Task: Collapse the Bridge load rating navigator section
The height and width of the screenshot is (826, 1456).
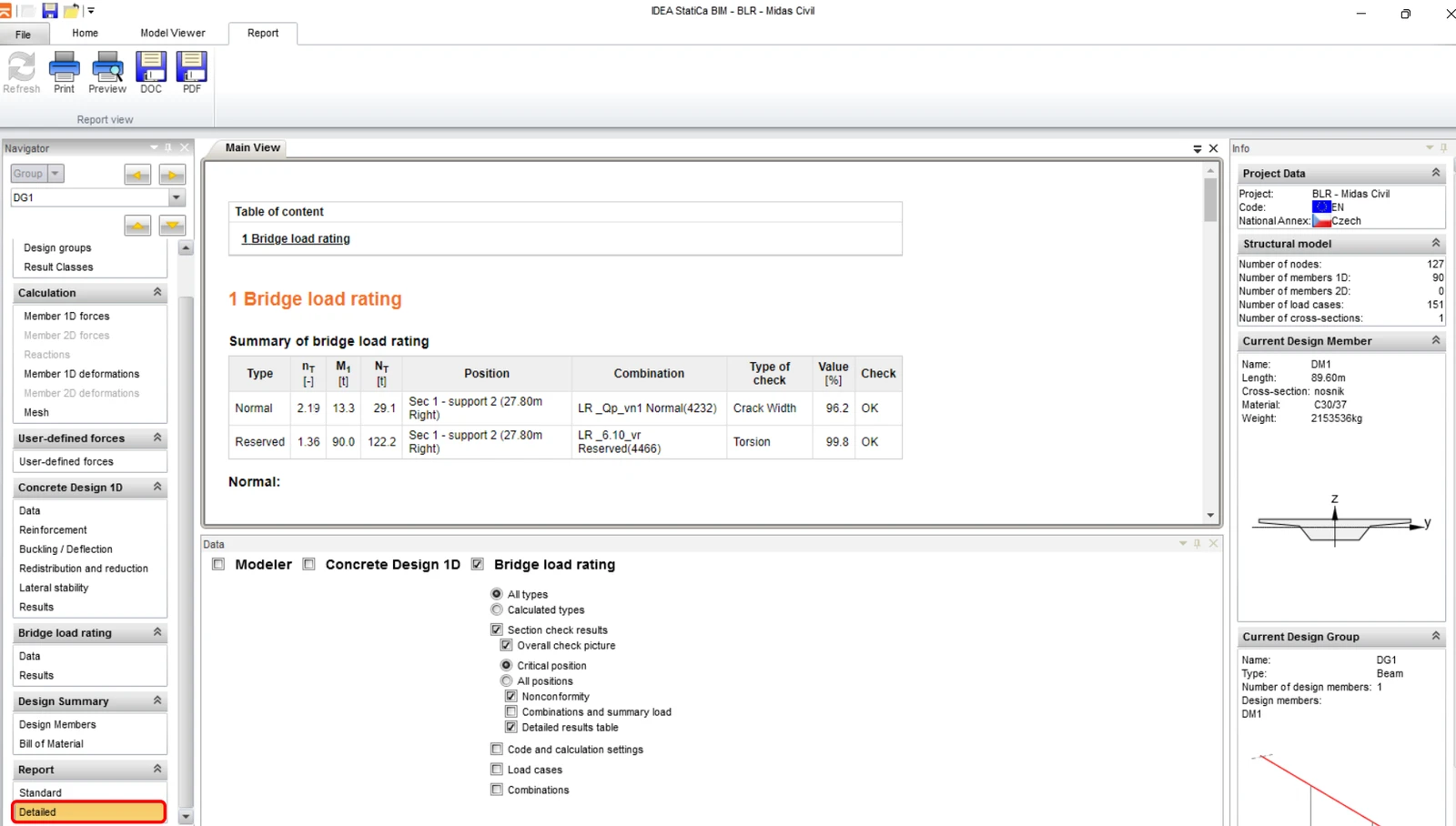Action: coord(157,631)
